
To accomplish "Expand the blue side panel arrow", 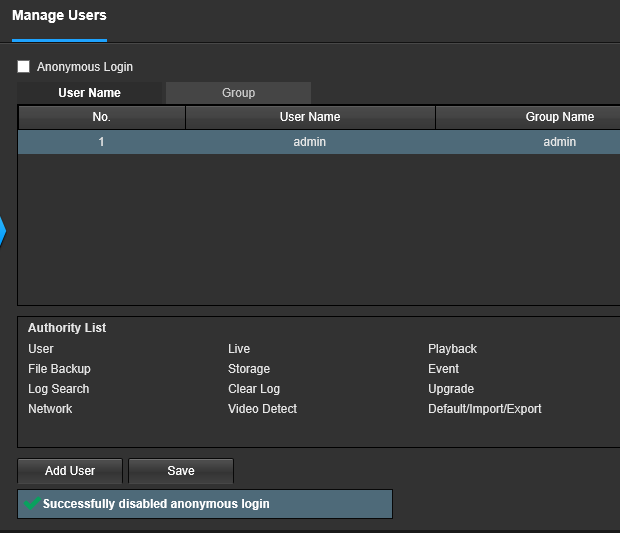I will pyautogui.click(x=3, y=232).
